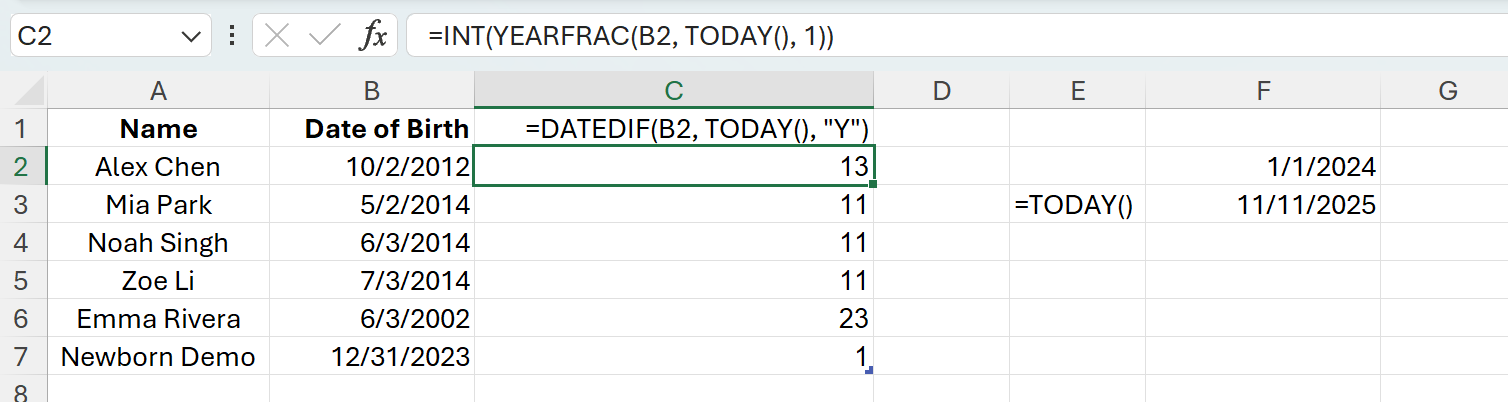Click the three-dot formula bar handle
The height and width of the screenshot is (402, 1508).
pyautogui.click(x=232, y=37)
